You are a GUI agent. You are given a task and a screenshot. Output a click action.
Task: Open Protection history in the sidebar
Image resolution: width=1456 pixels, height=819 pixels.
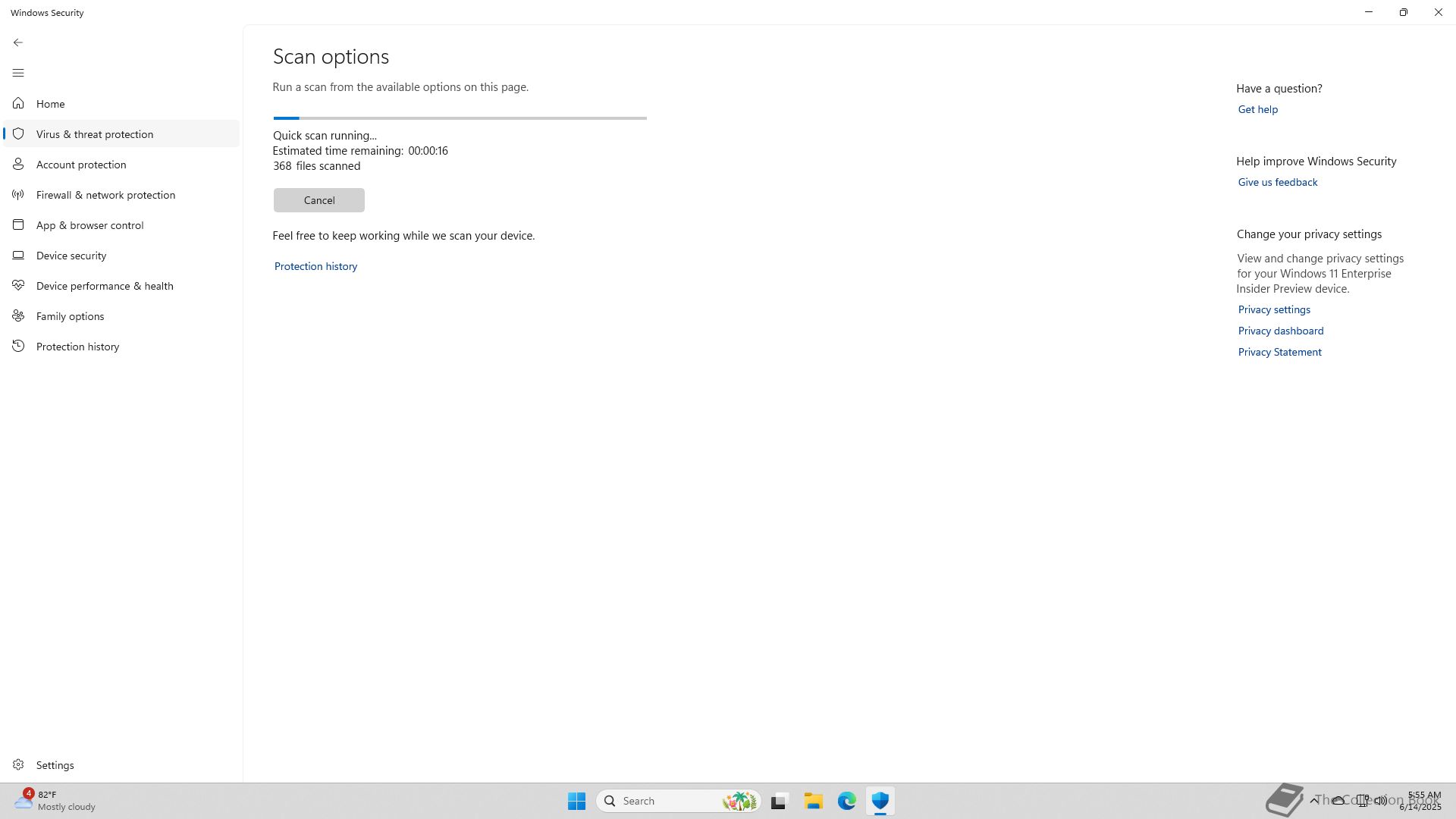point(77,347)
